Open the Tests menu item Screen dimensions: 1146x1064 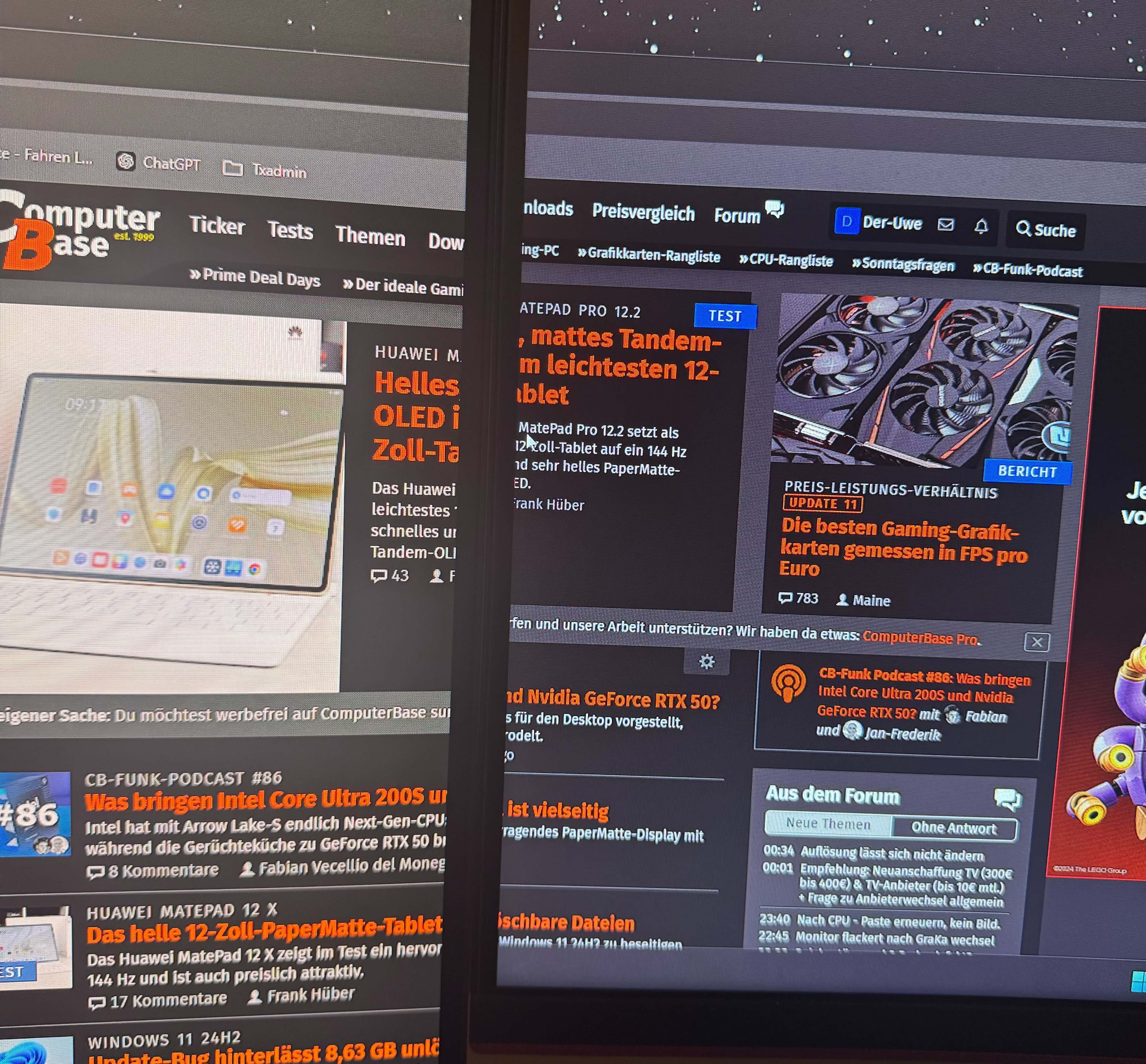(290, 230)
